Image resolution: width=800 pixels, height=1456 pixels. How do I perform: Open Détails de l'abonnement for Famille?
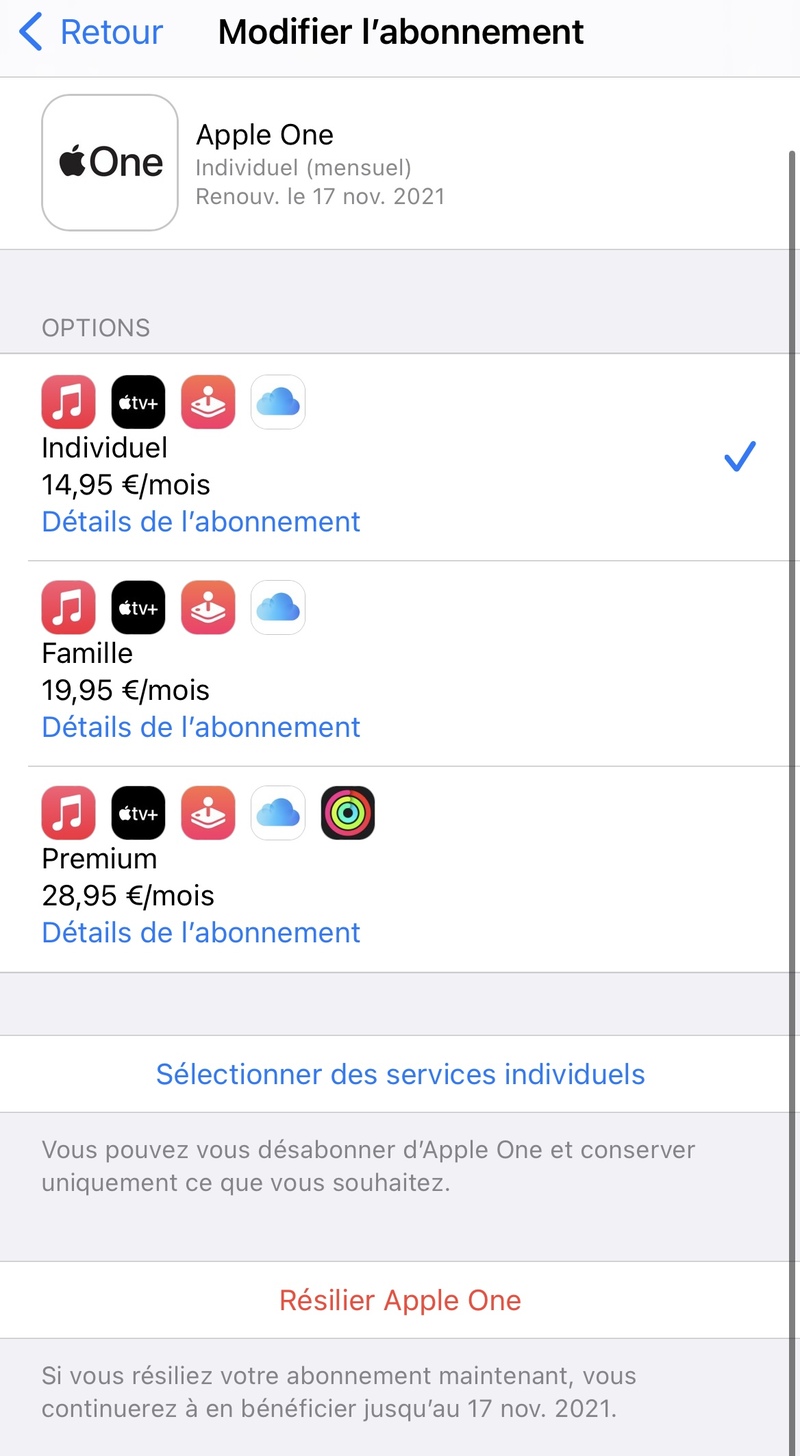pos(201,727)
